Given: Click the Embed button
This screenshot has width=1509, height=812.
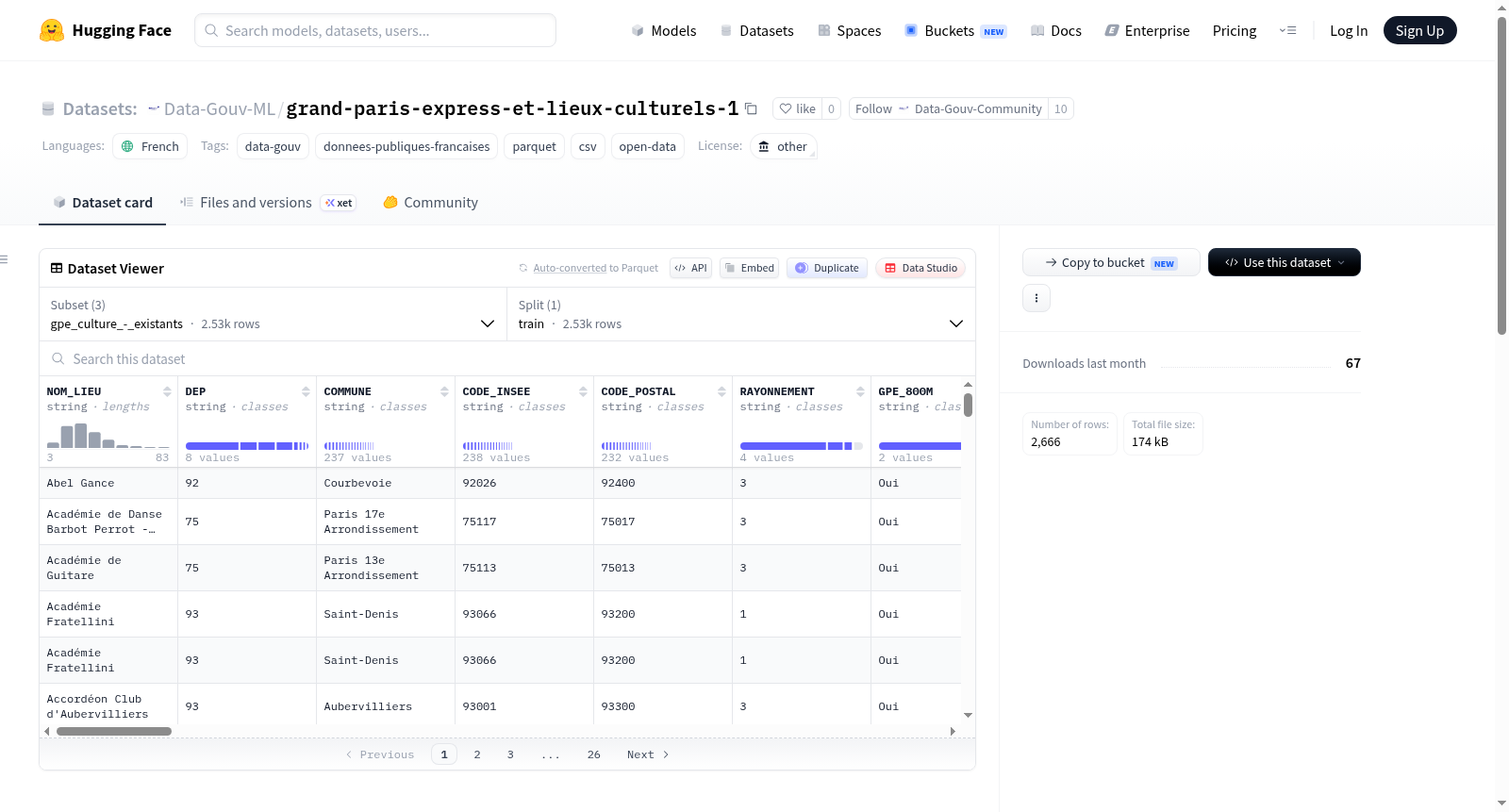Looking at the screenshot, I should 750,268.
